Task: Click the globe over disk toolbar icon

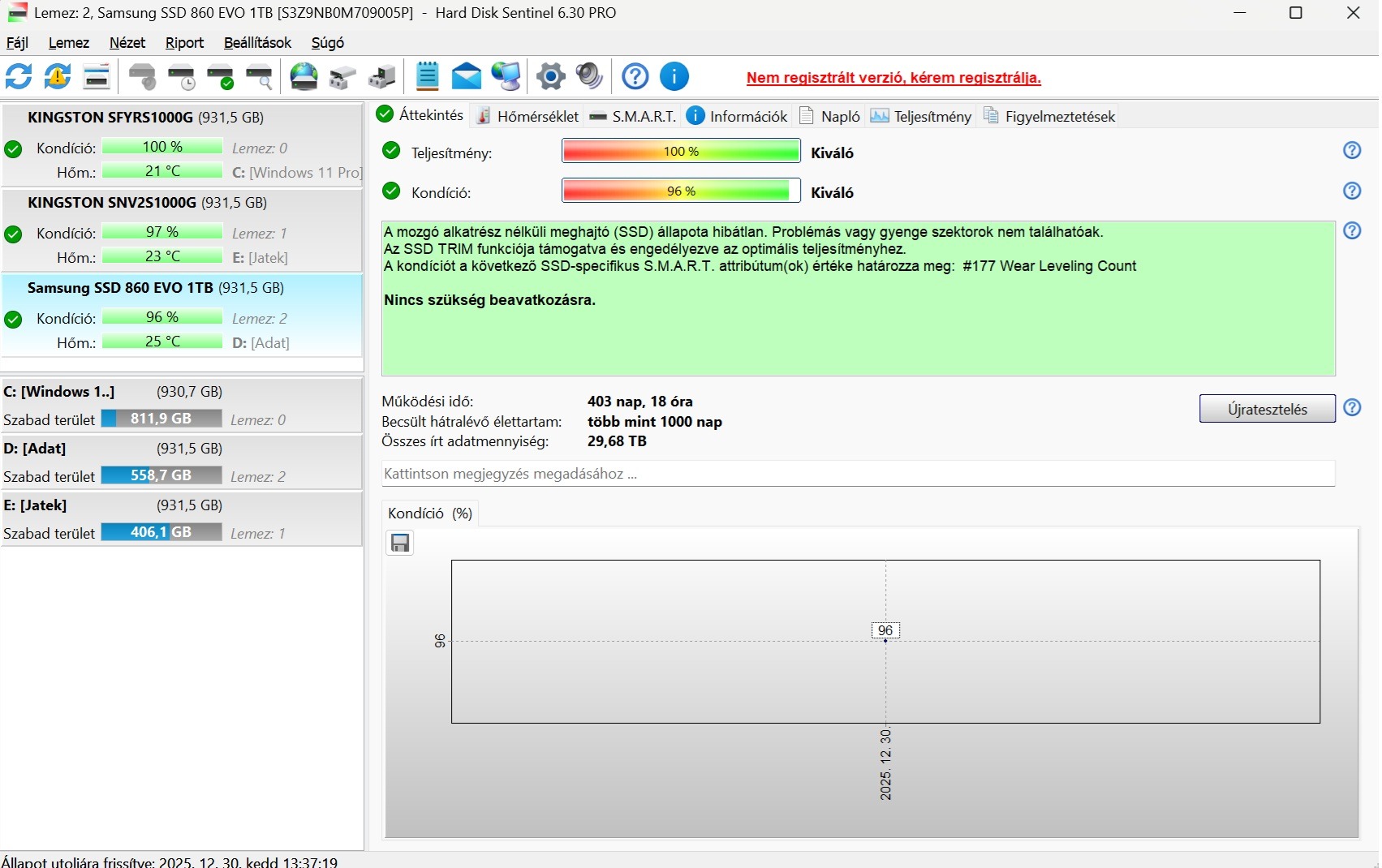Action: pyautogui.click(x=304, y=77)
